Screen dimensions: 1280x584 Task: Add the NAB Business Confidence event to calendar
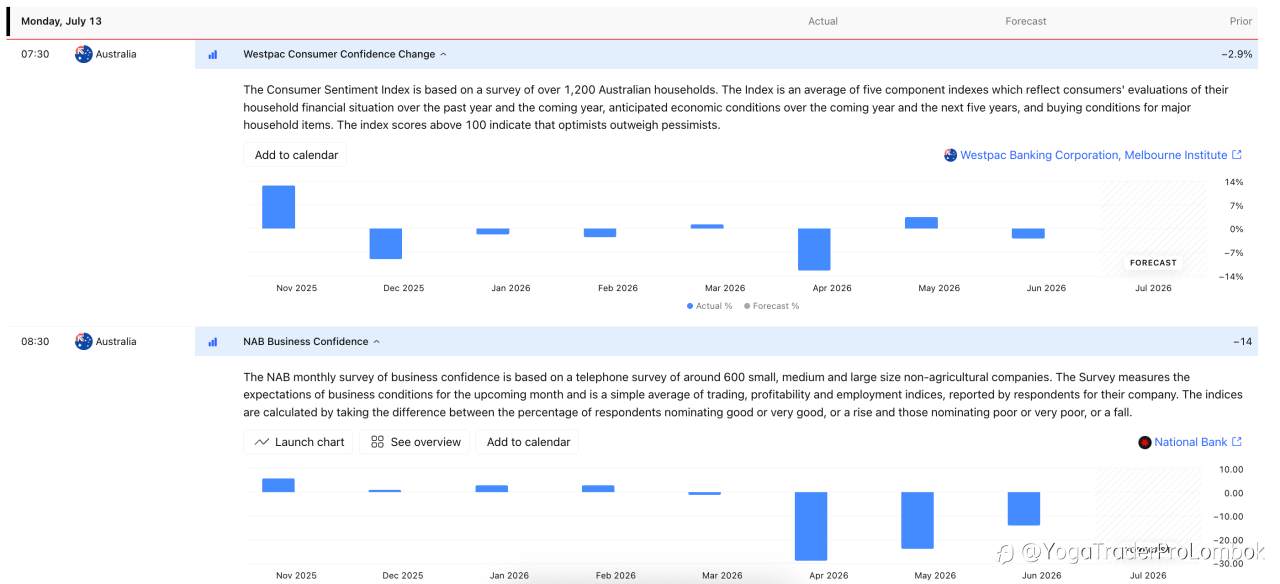coord(528,442)
